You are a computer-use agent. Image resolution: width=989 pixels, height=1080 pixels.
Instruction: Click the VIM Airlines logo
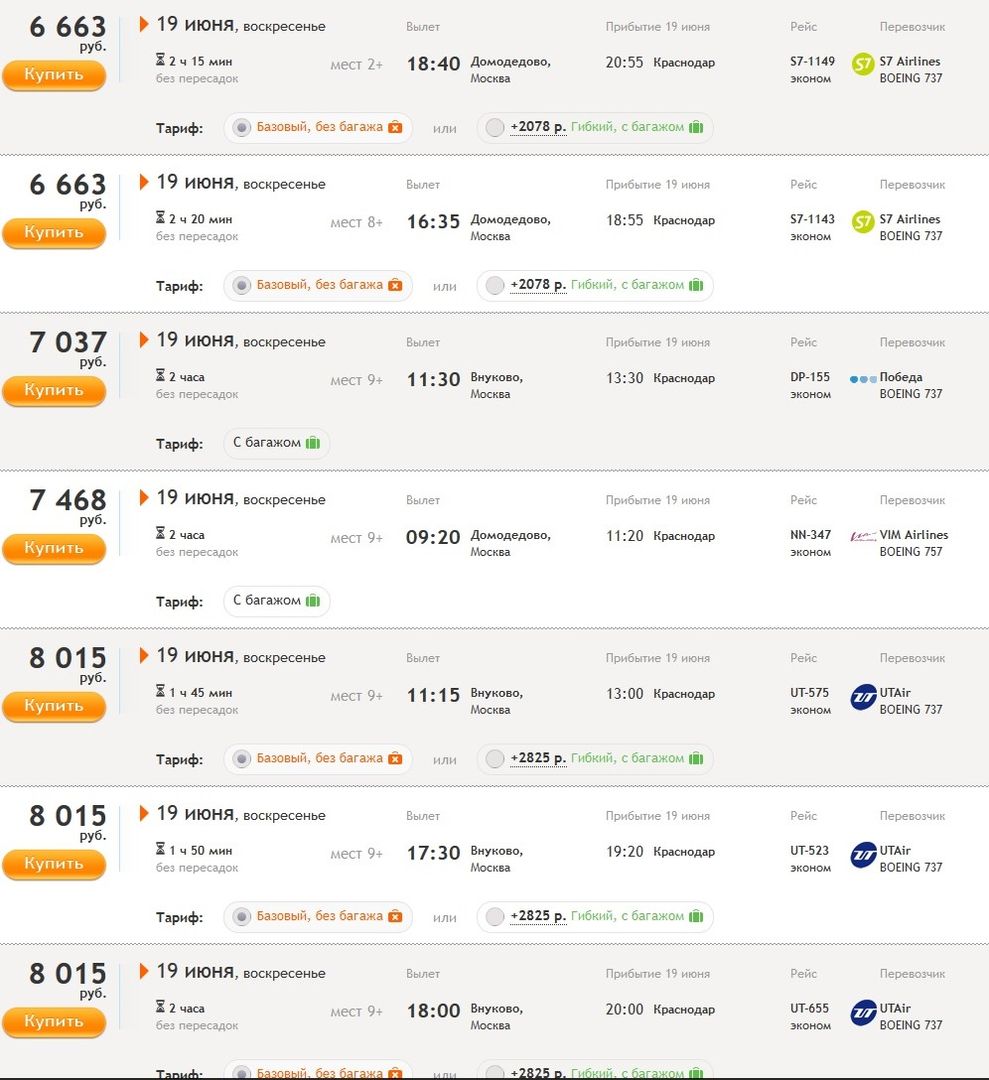(862, 536)
